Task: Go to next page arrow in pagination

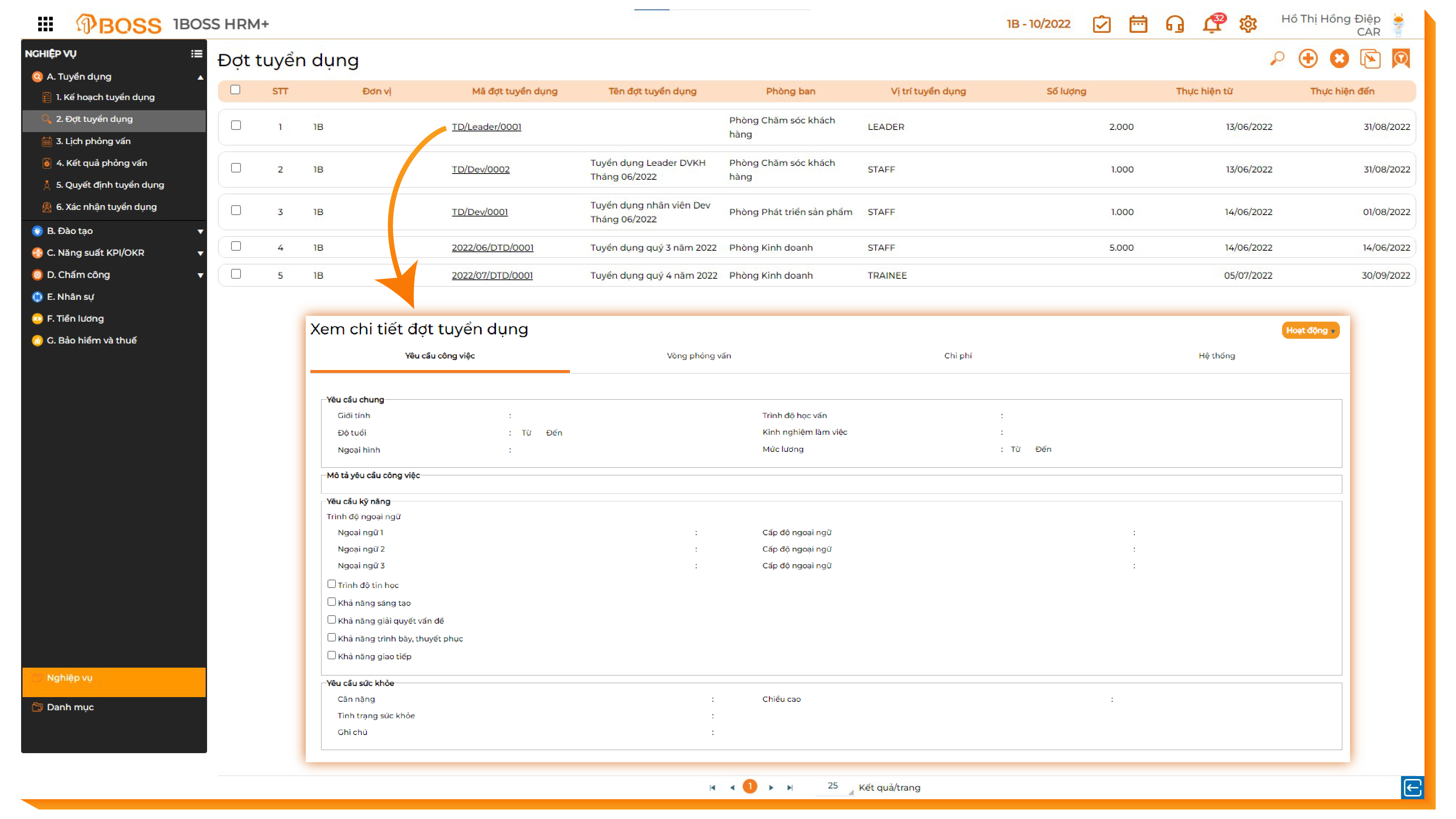Action: tap(771, 787)
